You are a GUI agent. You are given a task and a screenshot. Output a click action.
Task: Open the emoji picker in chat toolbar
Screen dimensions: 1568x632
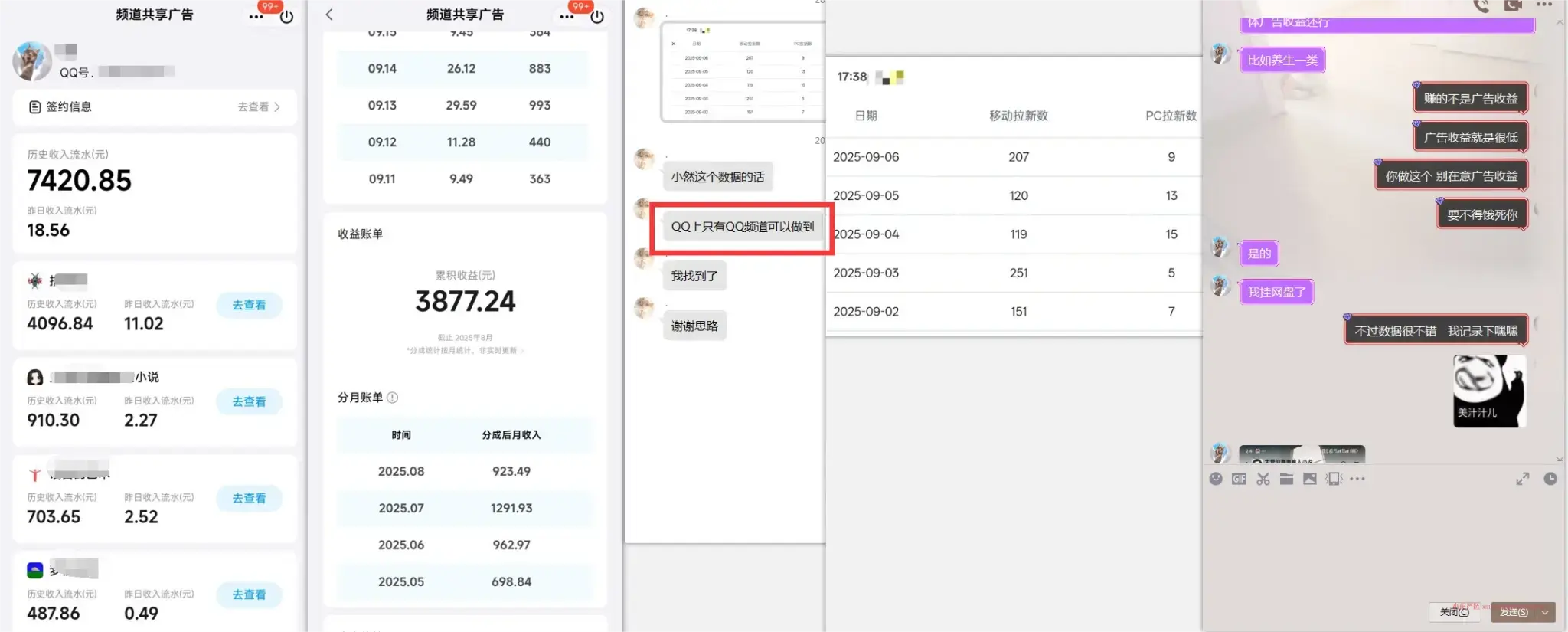coord(1216,479)
